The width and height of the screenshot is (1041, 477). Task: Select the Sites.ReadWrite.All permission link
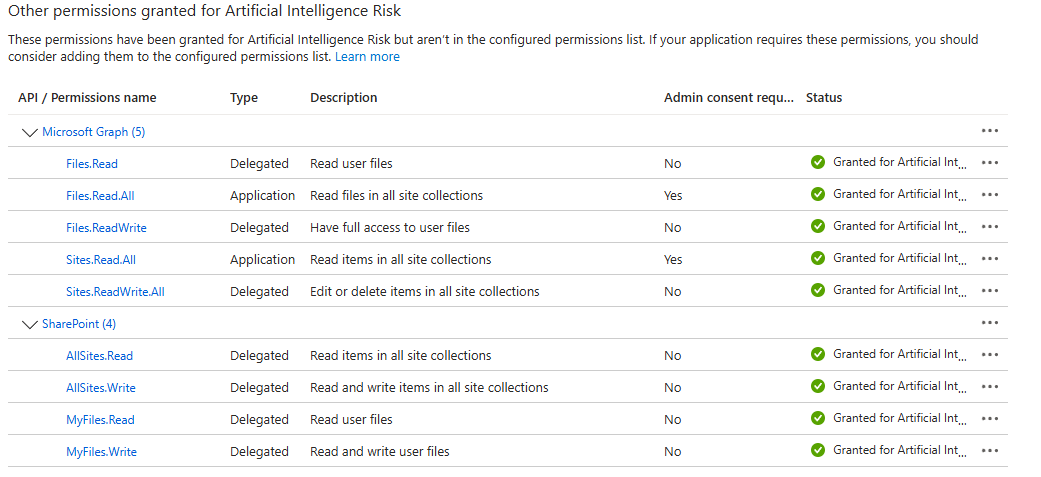tap(115, 292)
